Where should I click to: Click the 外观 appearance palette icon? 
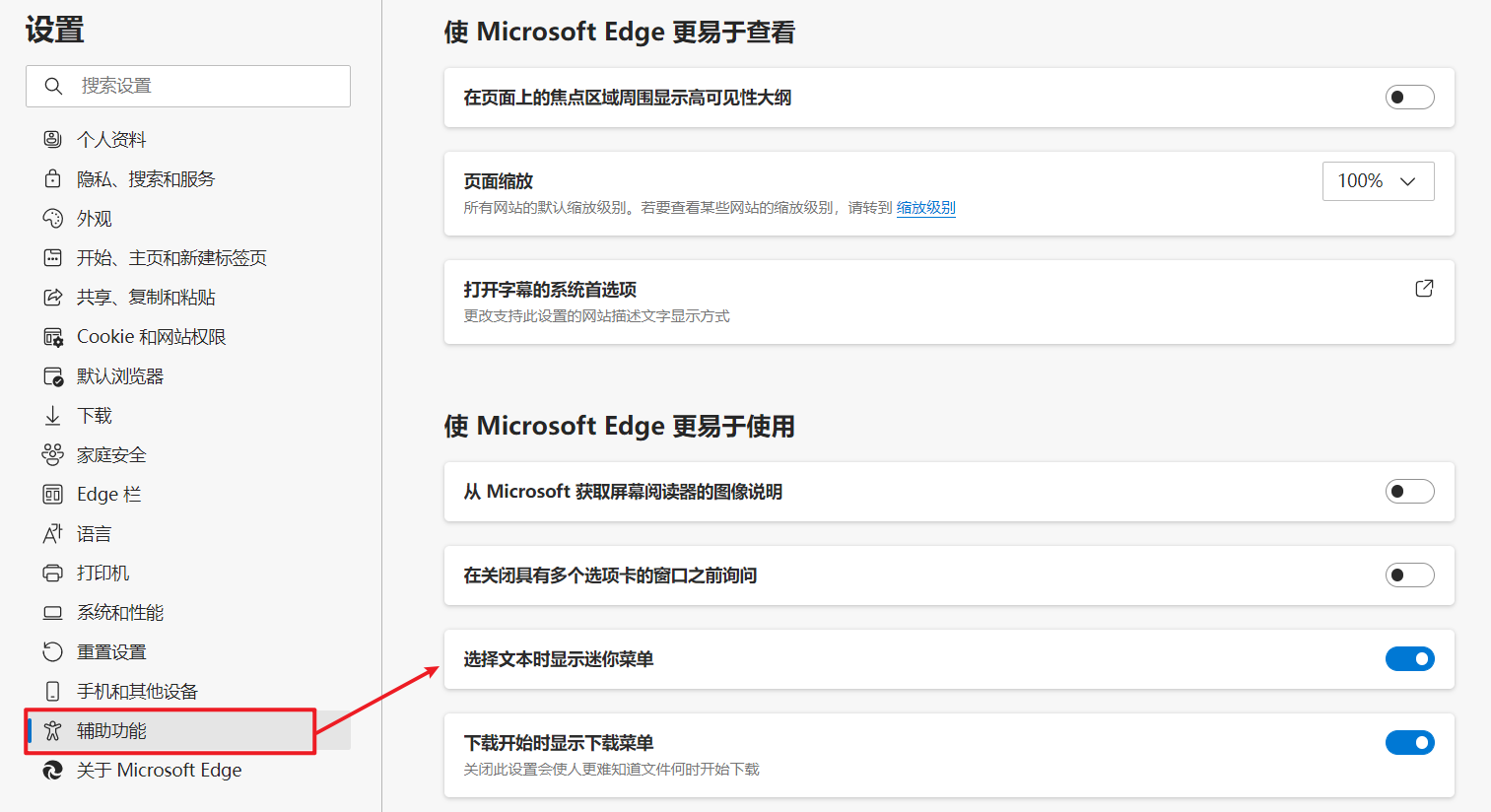(53, 218)
